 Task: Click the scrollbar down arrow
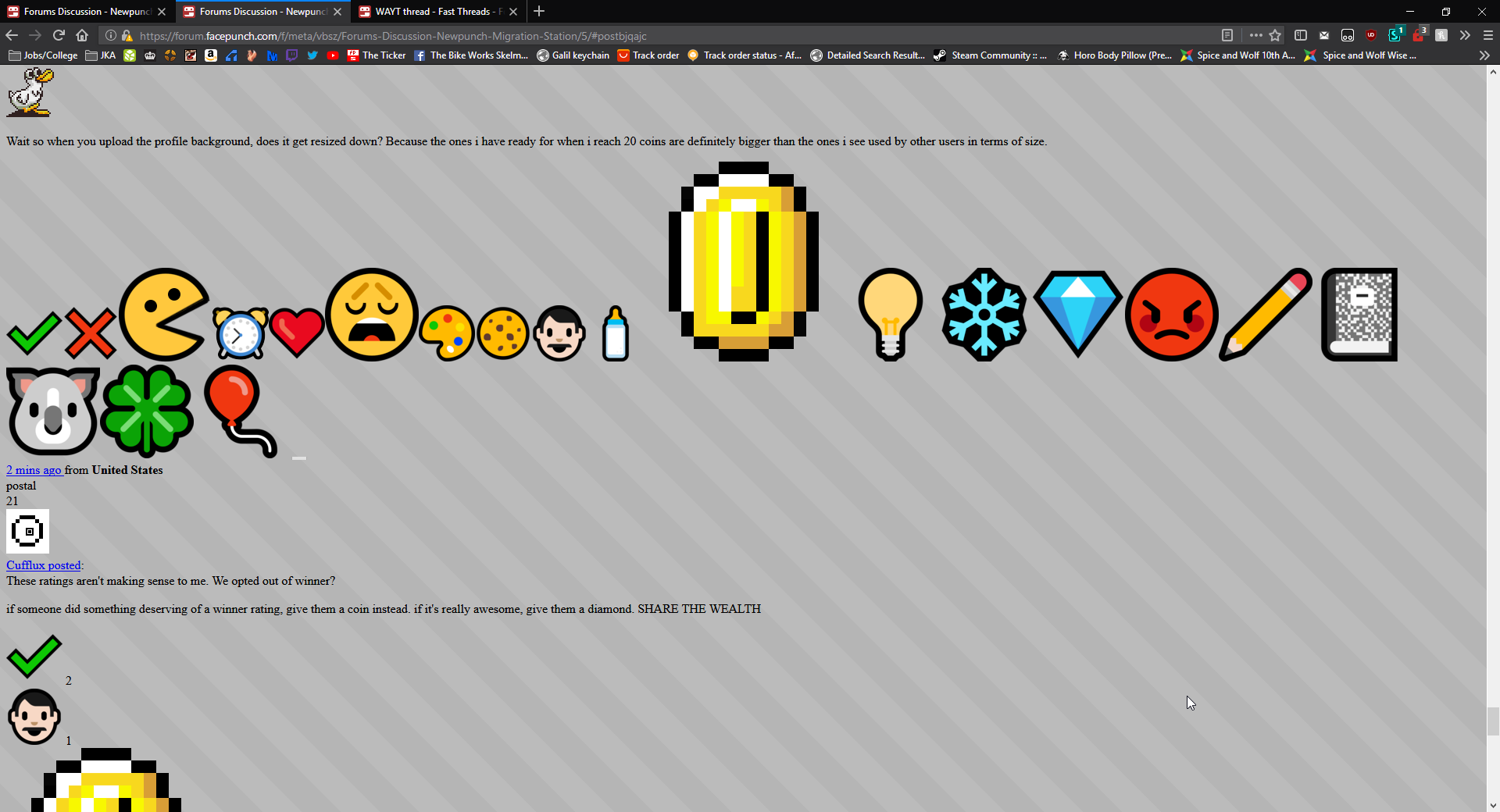click(1493, 805)
